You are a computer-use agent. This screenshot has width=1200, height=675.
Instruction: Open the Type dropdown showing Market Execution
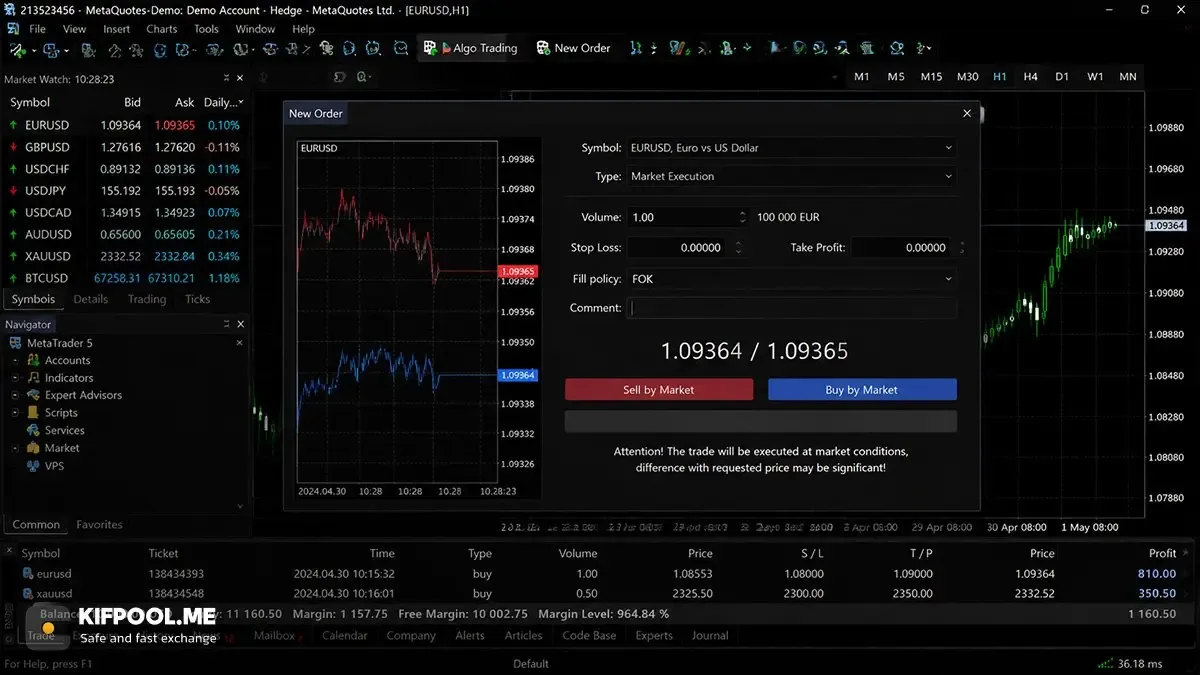tap(791, 176)
